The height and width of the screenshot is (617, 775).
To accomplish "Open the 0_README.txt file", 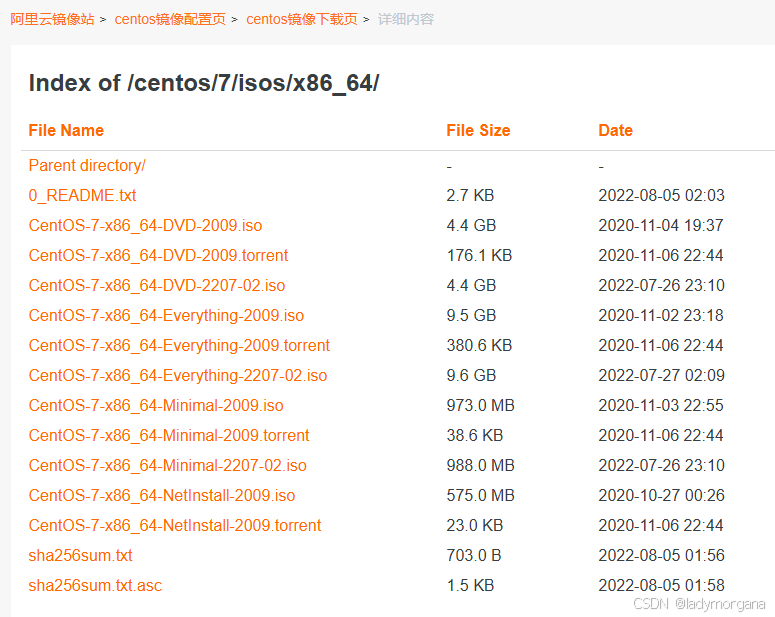I will point(82,195).
